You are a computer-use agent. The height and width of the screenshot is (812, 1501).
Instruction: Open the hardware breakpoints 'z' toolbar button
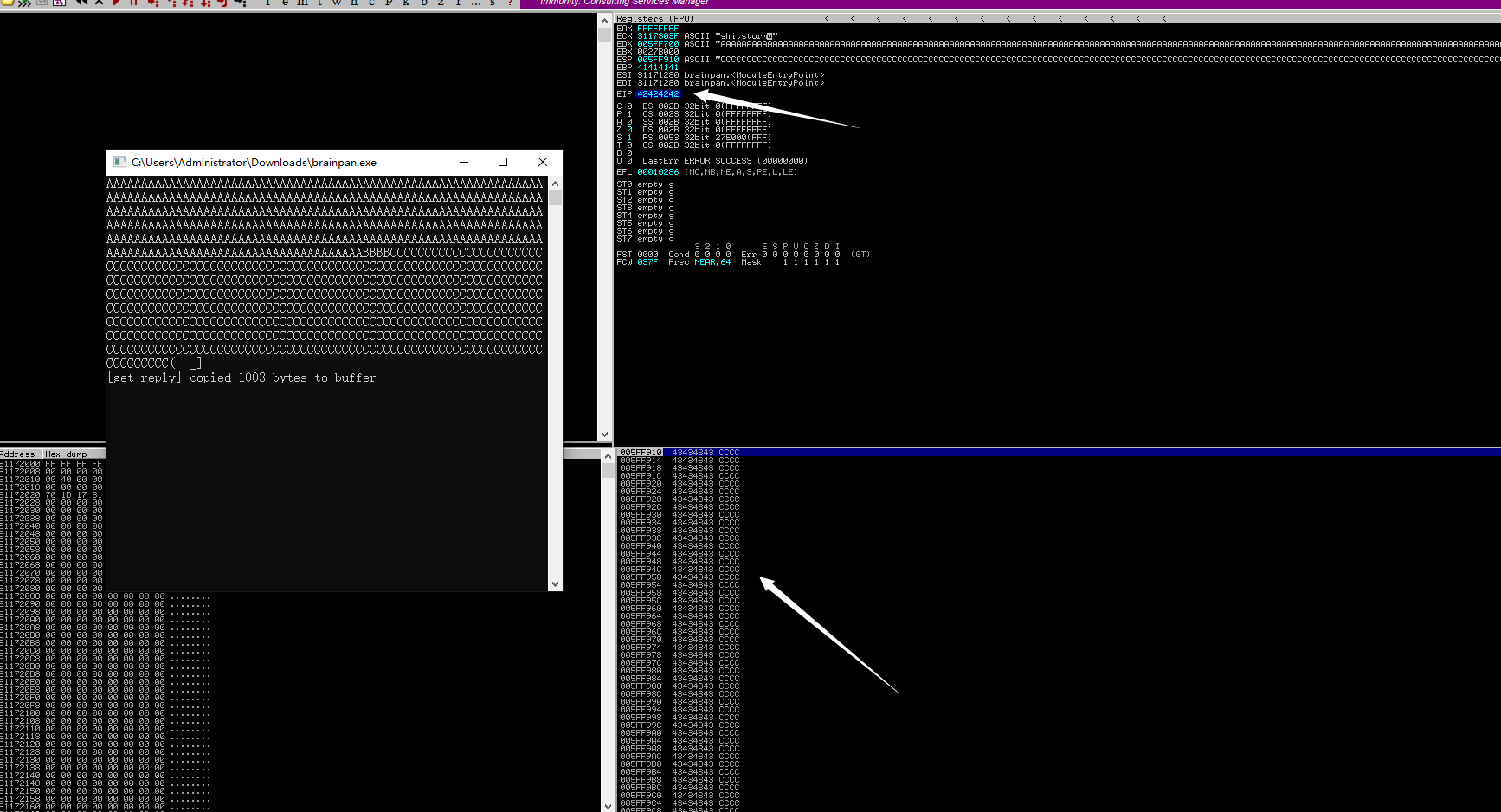click(441, 3)
